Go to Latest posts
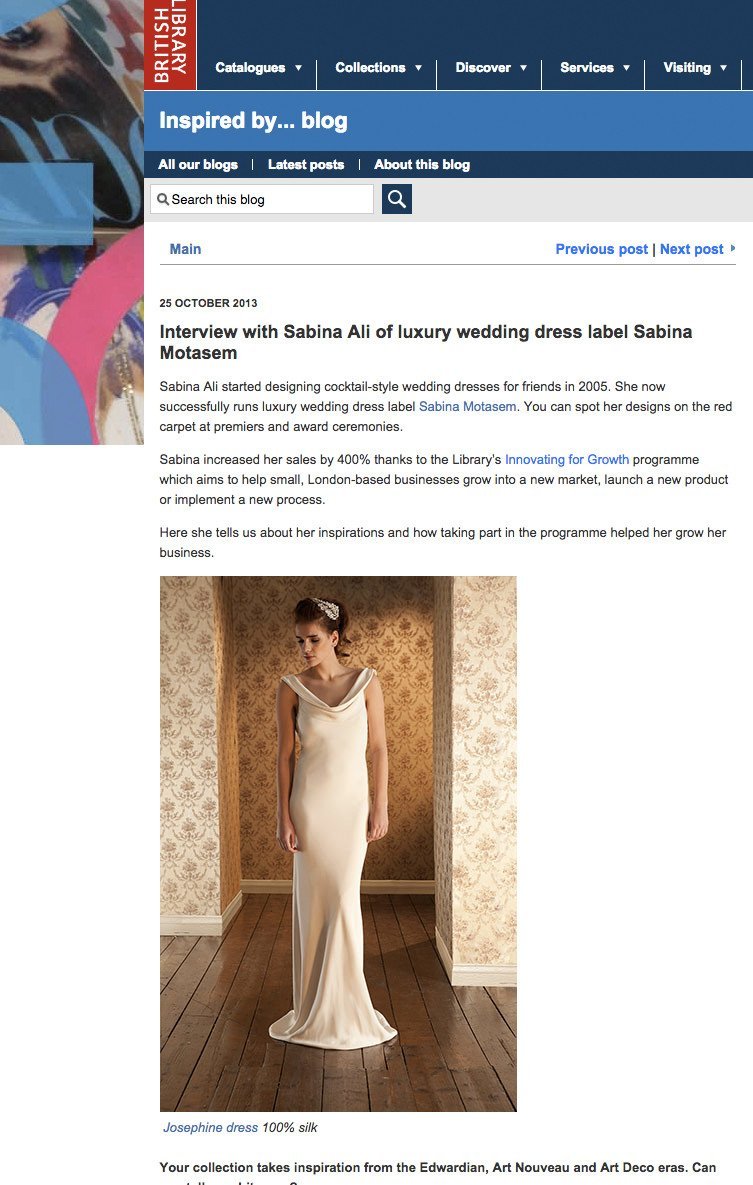This screenshot has width=753, height=1185. 306,165
